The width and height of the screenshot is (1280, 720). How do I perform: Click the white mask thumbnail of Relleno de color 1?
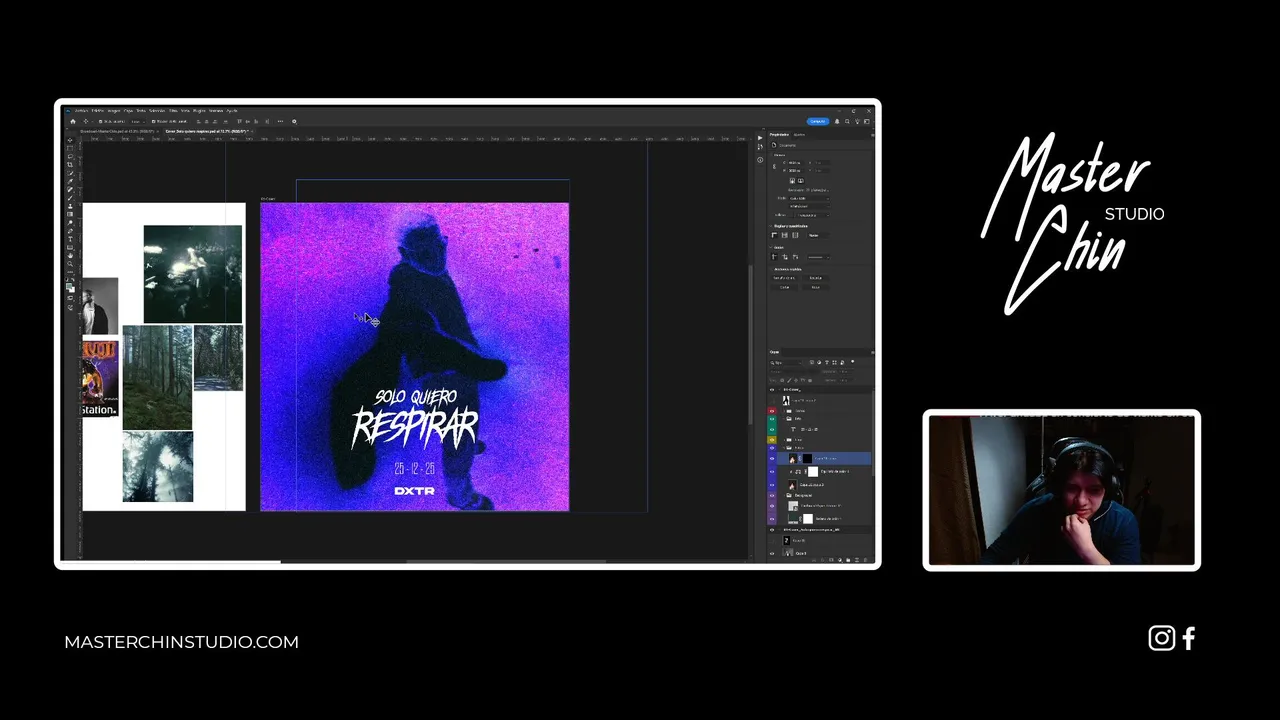pos(808,518)
